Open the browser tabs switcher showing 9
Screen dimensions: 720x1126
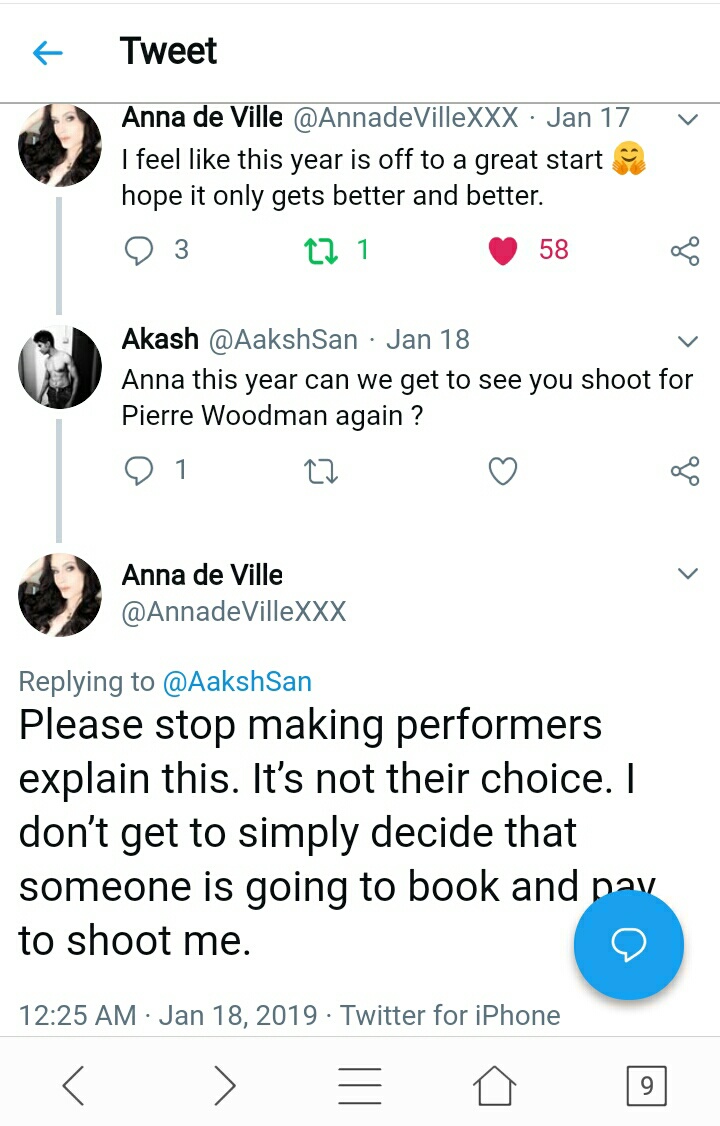[646, 1085]
